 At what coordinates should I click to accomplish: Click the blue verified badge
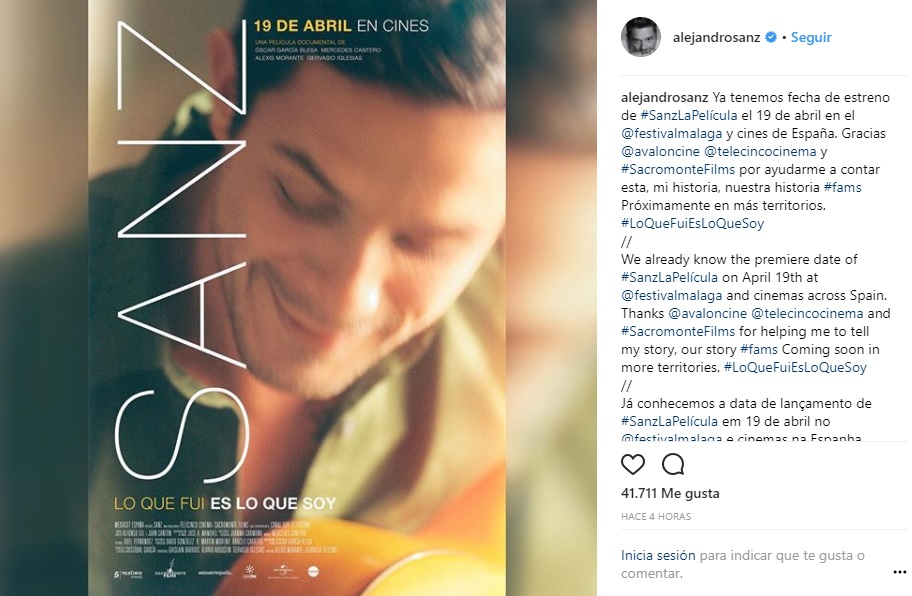pyautogui.click(x=771, y=37)
